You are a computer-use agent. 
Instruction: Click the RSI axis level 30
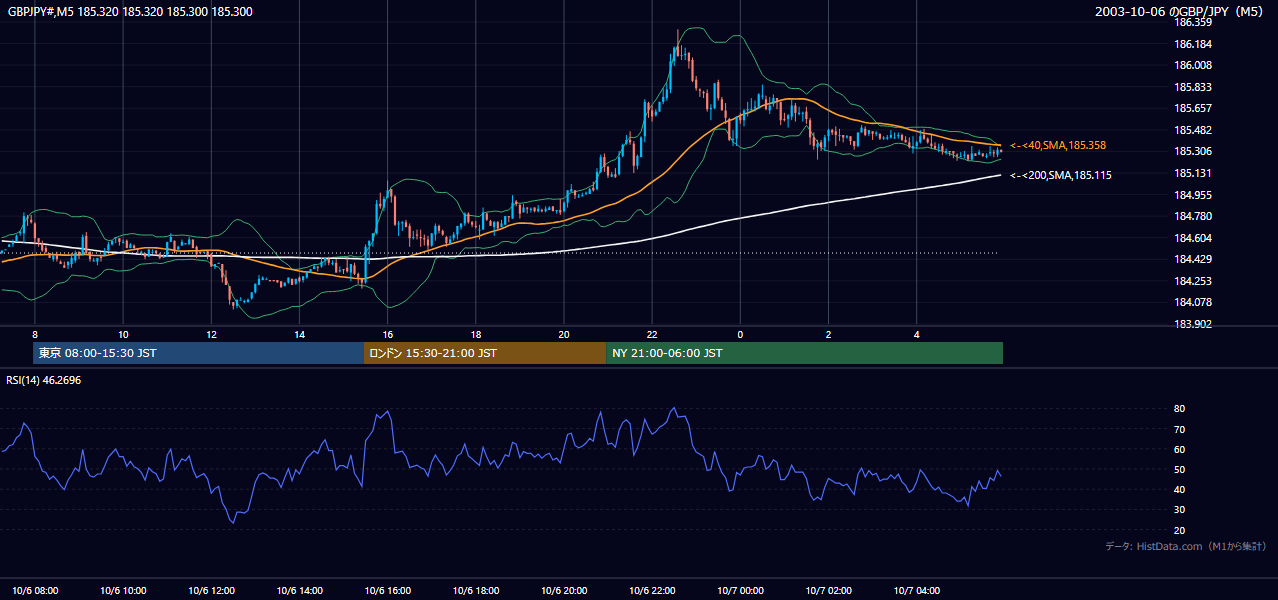pyautogui.click(x=1180, y=509)
